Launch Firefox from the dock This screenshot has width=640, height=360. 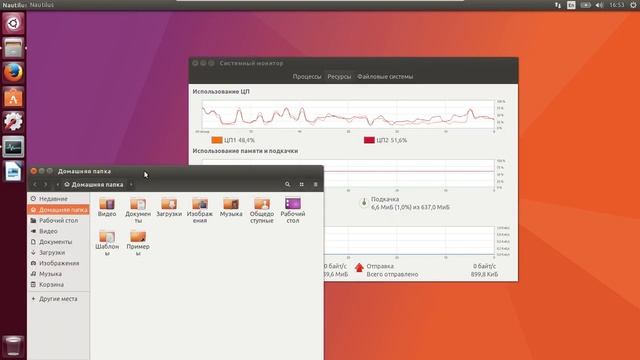pyautogui.click(x=13, y=72)
